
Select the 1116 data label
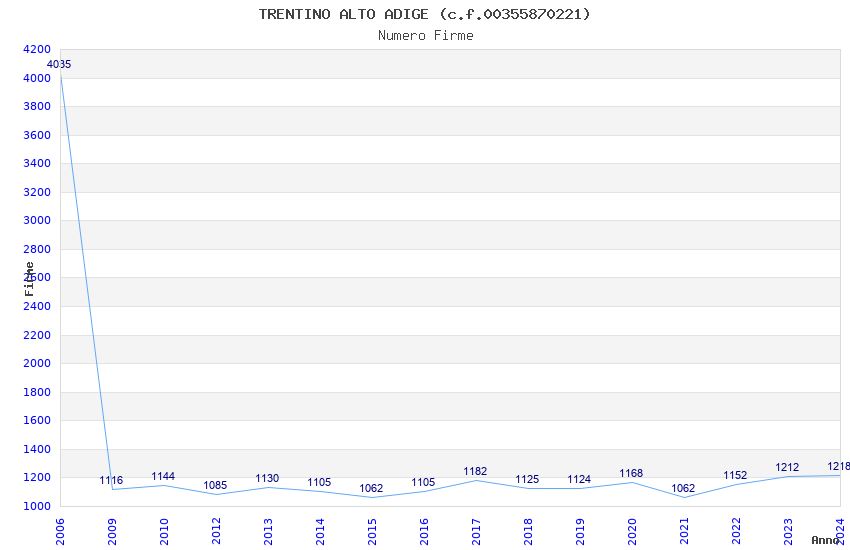pos(111,481)
